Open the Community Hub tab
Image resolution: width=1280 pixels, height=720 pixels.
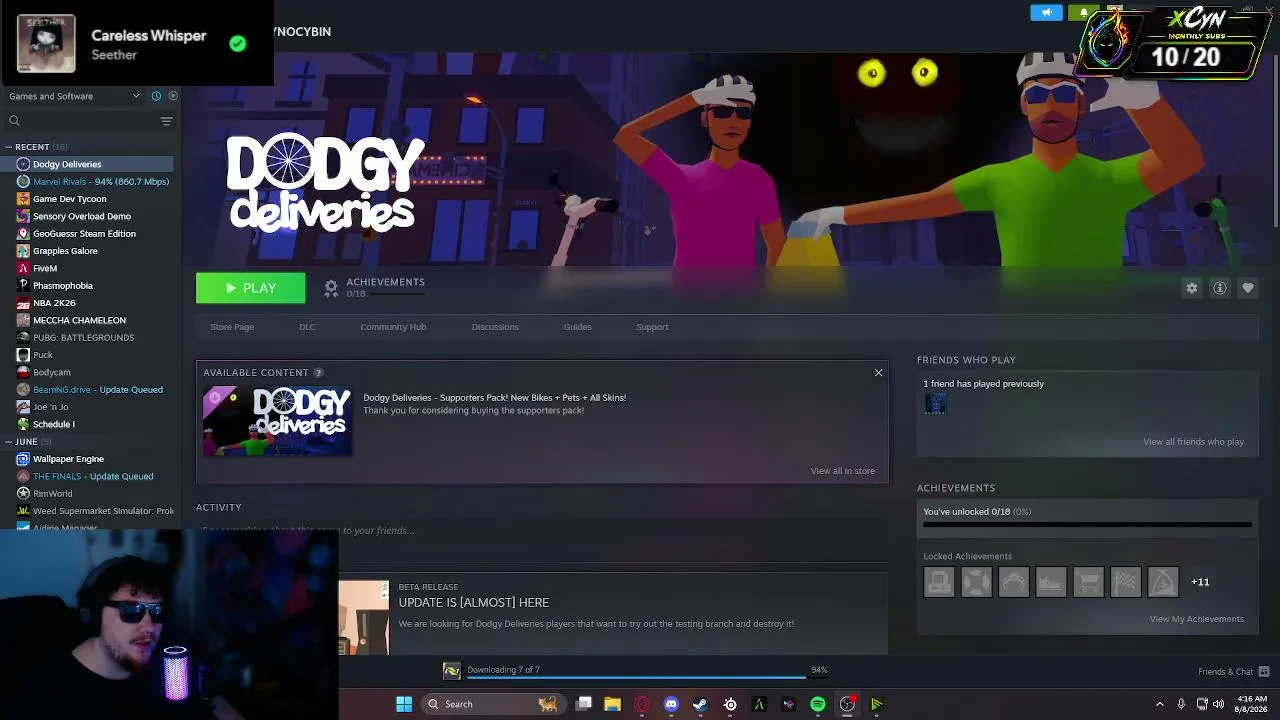pyautogui.click(x=393, y=327)
